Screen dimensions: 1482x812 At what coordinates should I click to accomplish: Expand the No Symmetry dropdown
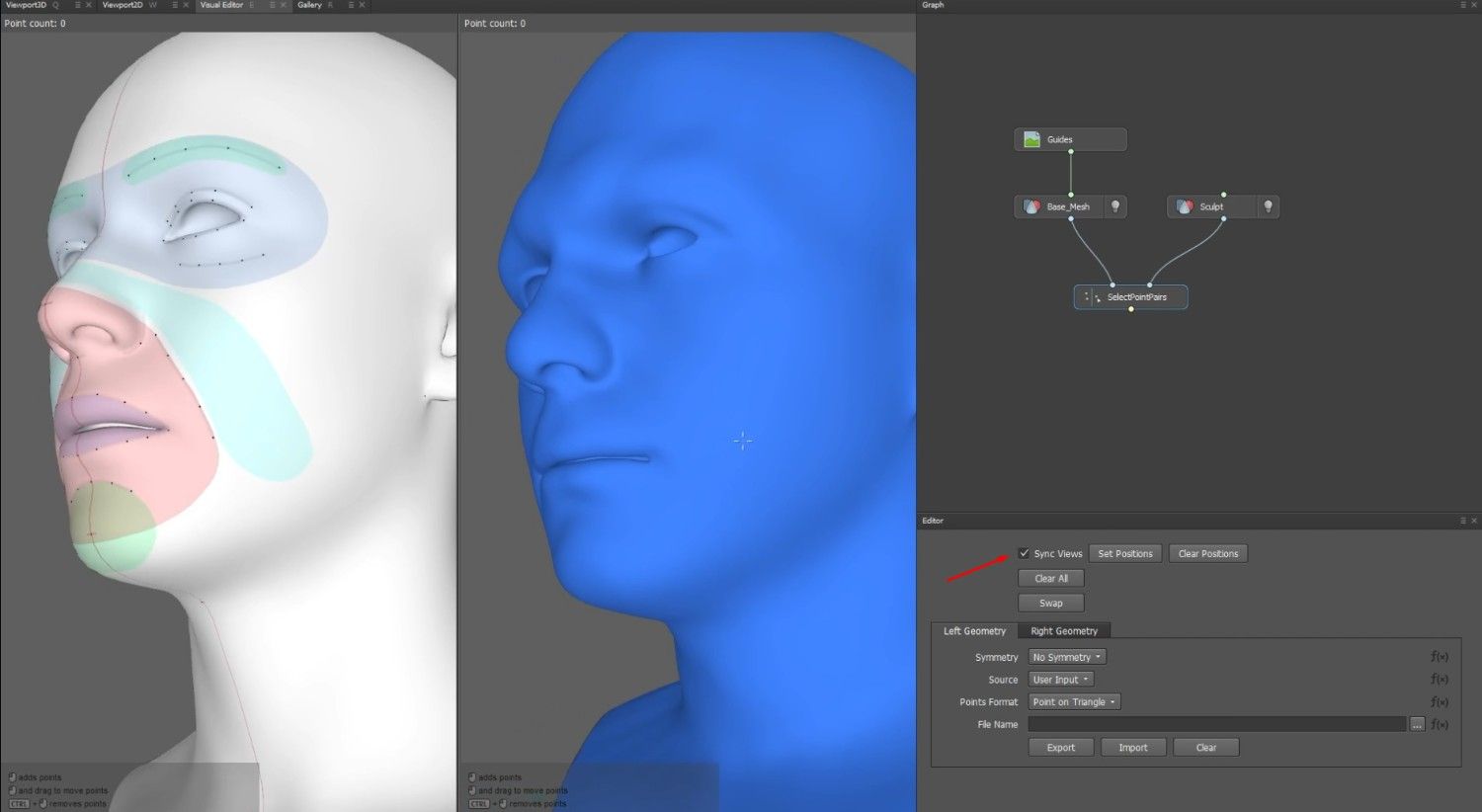click(1067, 657)
